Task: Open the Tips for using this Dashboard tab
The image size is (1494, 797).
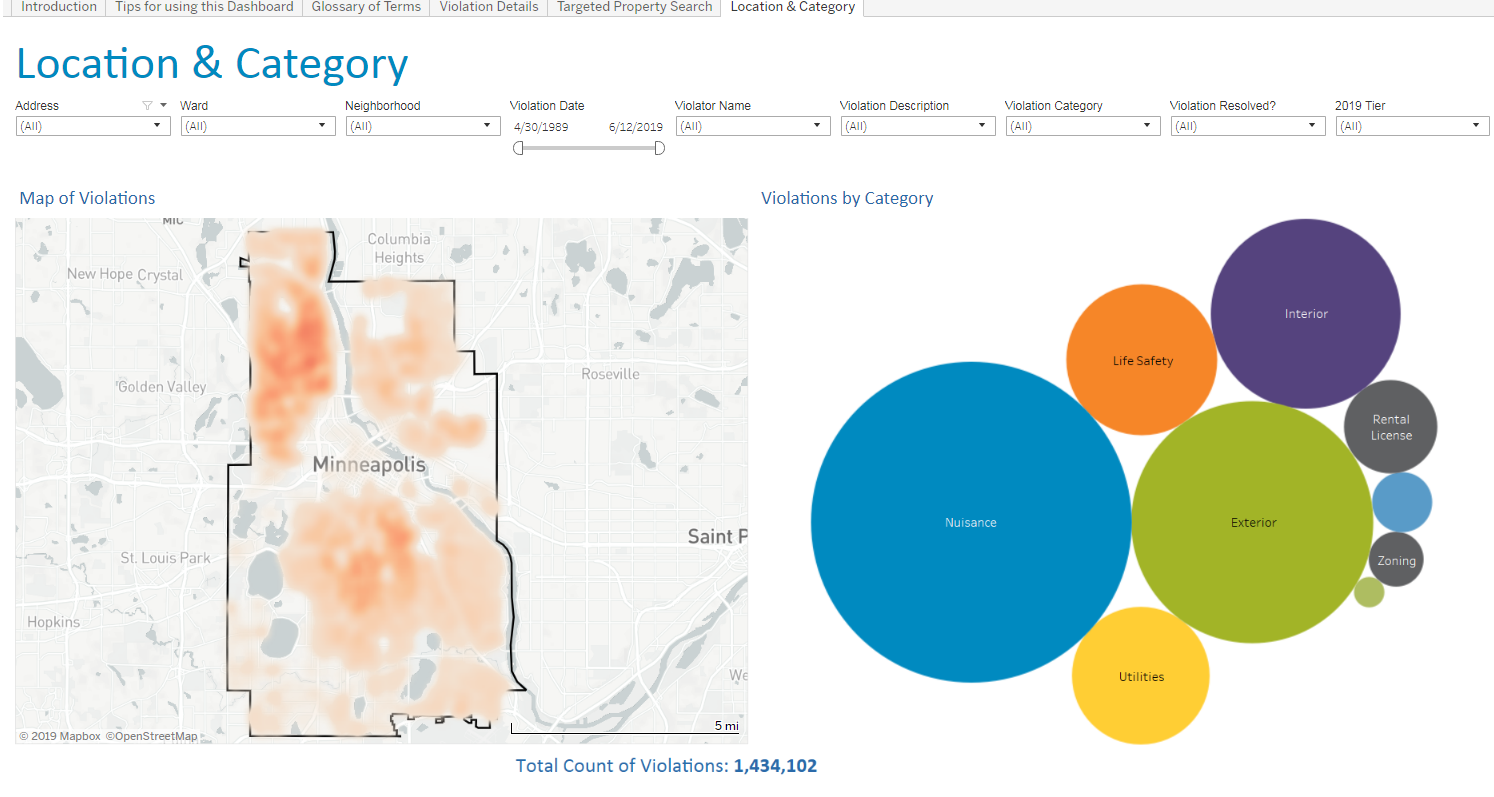Action: 203,7
